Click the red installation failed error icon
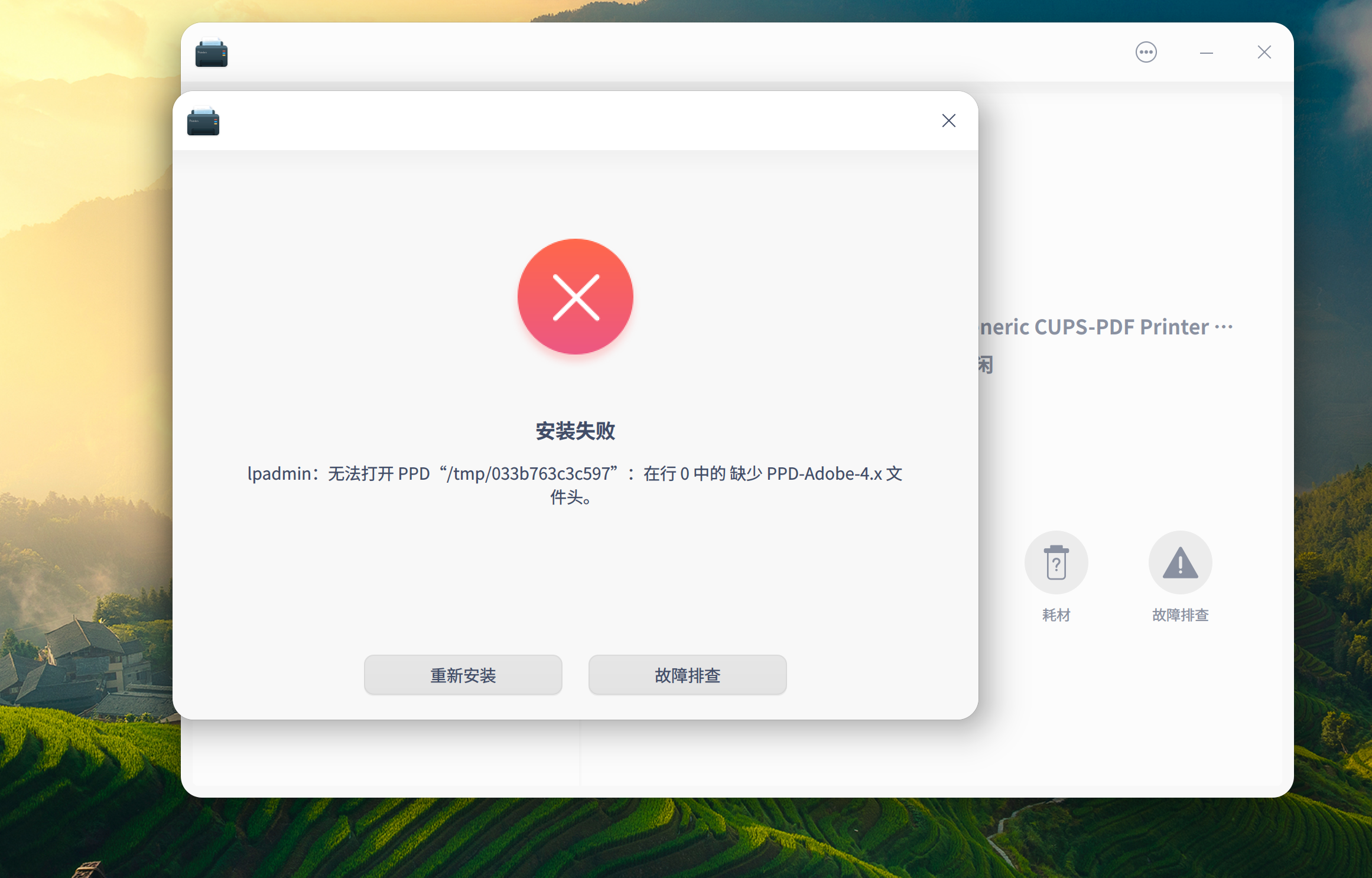The height and width of the screenshot is (878, 1372). [575, 297]
